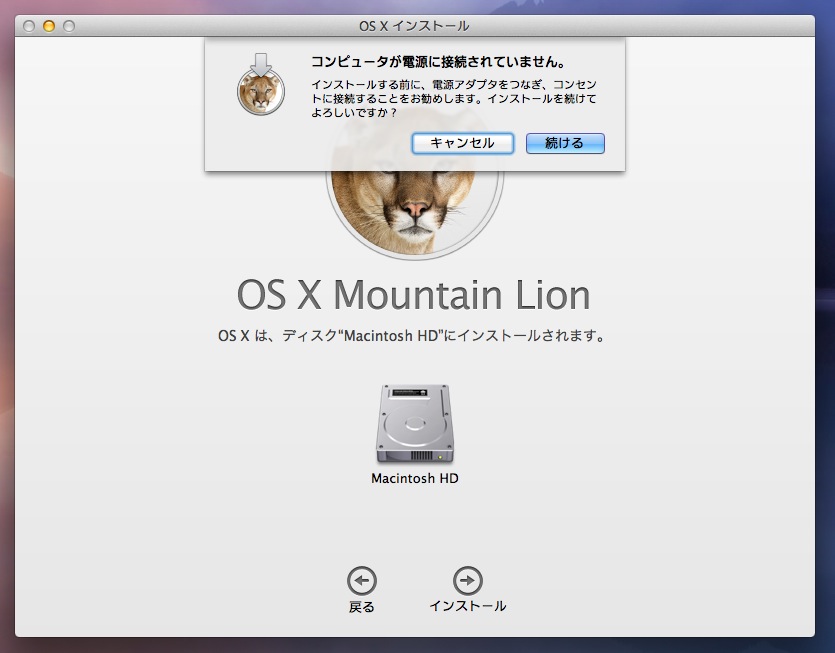Click the "Macintosh HD" label under the disk
Image resolution: width=835 pixels, height=653 pixels.
tap(415, 478)
